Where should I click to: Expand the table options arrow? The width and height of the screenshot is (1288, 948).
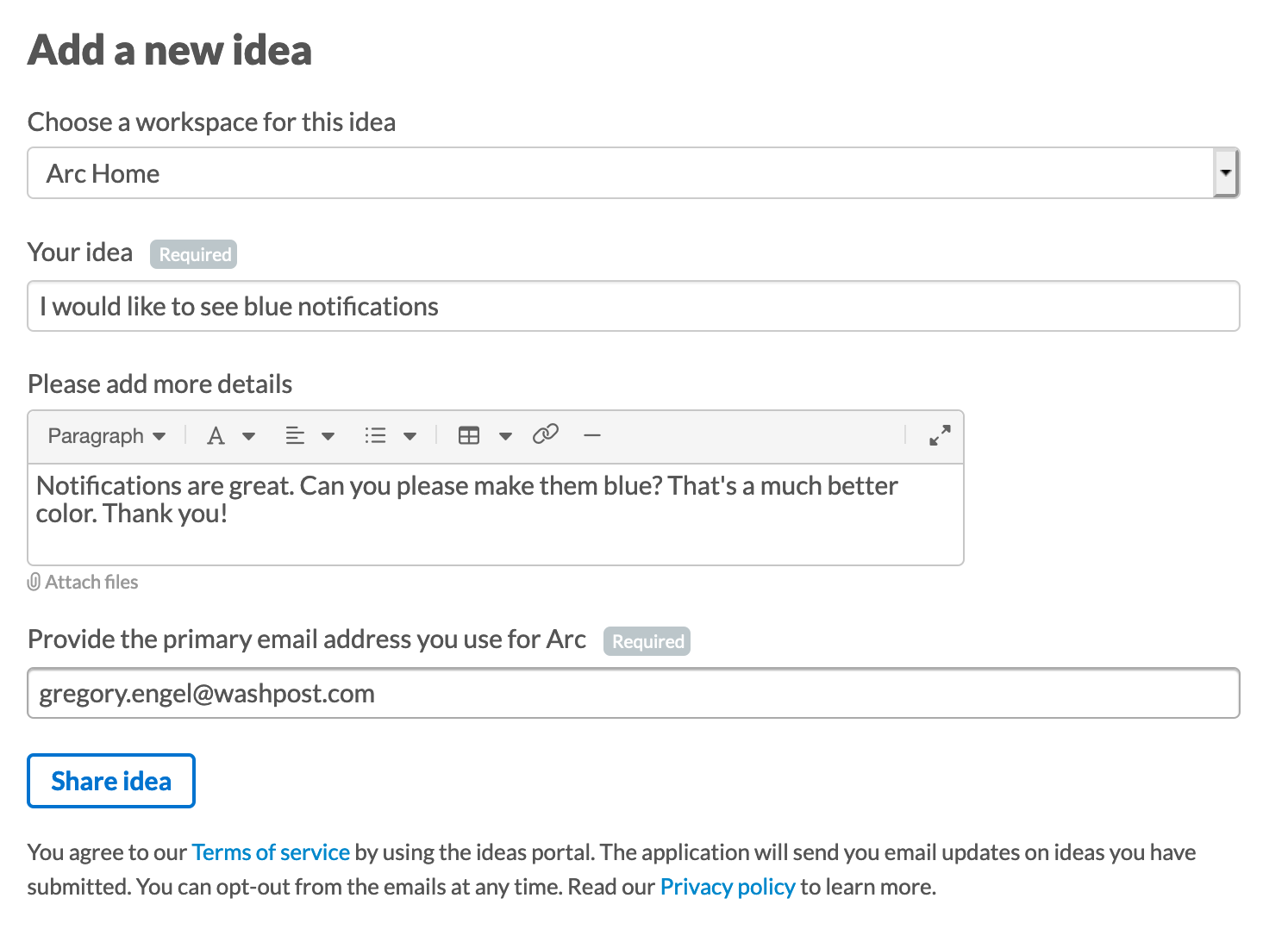pos(506,436)
